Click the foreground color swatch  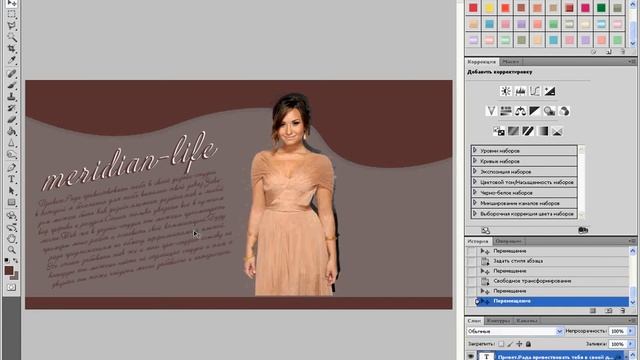9,270
